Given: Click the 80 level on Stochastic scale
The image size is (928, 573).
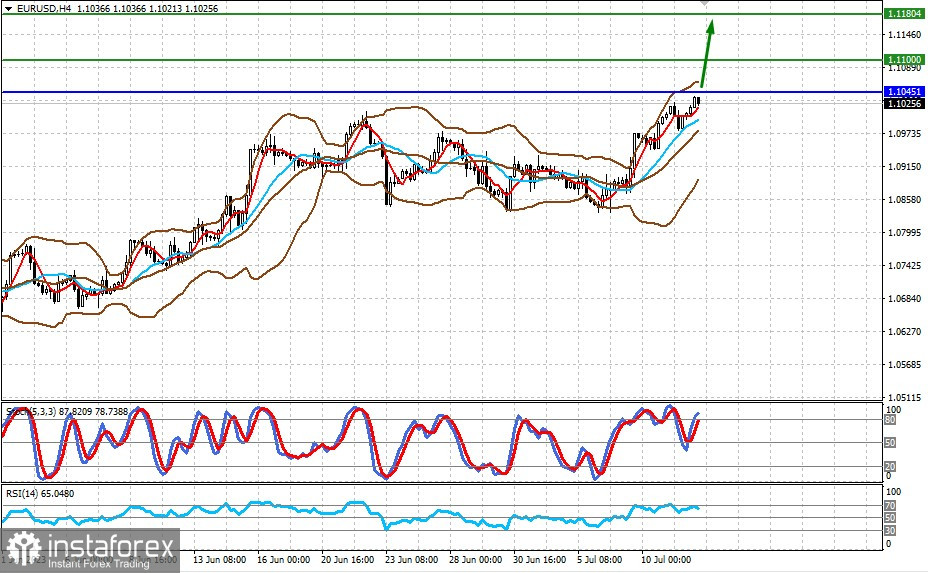Looking at the screenshot, I should tap(890, 420).
